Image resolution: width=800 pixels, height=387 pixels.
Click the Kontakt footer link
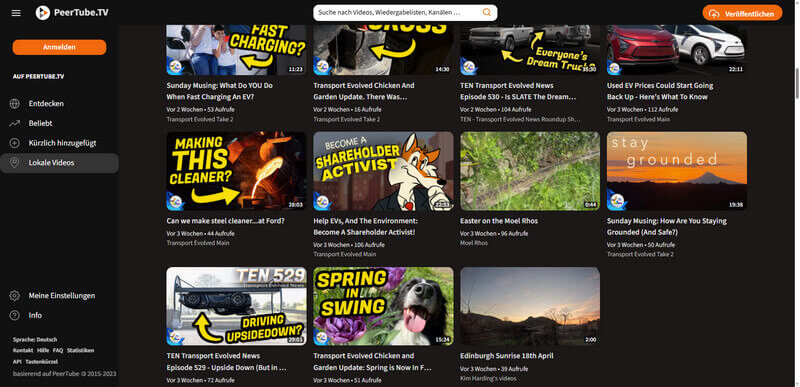click(23, 350)
